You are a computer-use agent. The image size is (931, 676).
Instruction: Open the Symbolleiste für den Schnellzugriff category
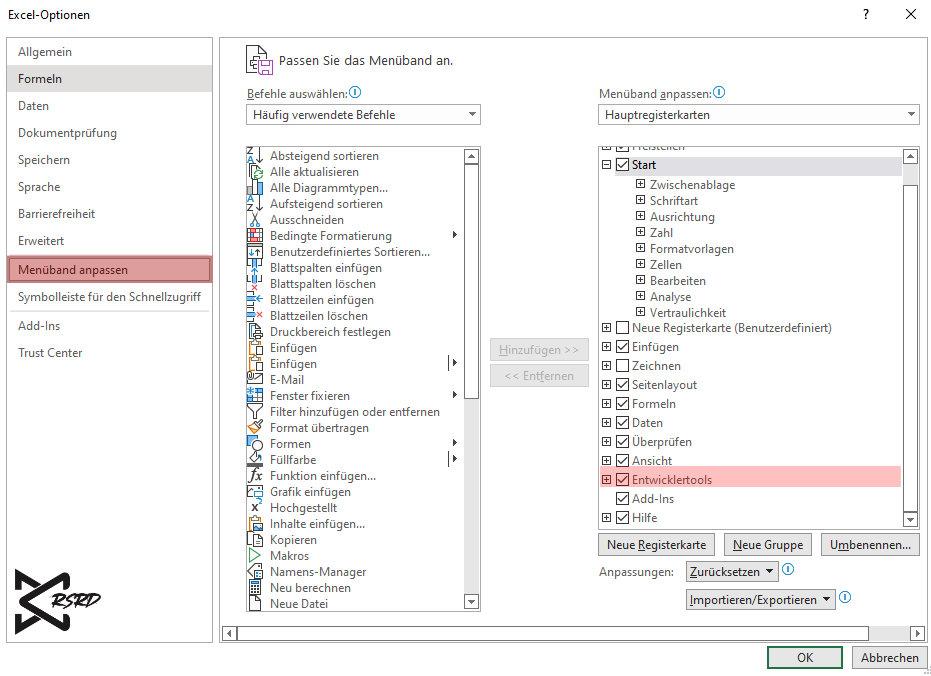[109, 297]
